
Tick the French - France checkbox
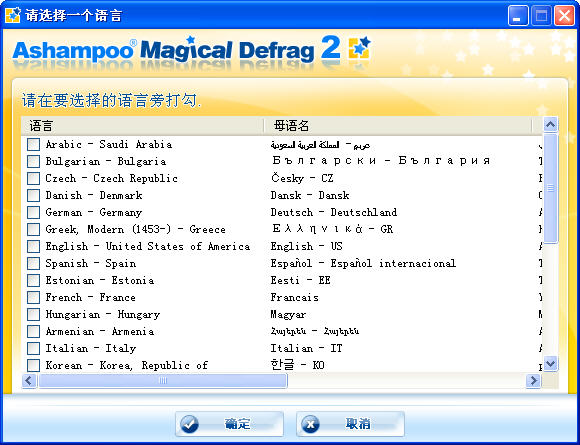(x=33, y=297)
